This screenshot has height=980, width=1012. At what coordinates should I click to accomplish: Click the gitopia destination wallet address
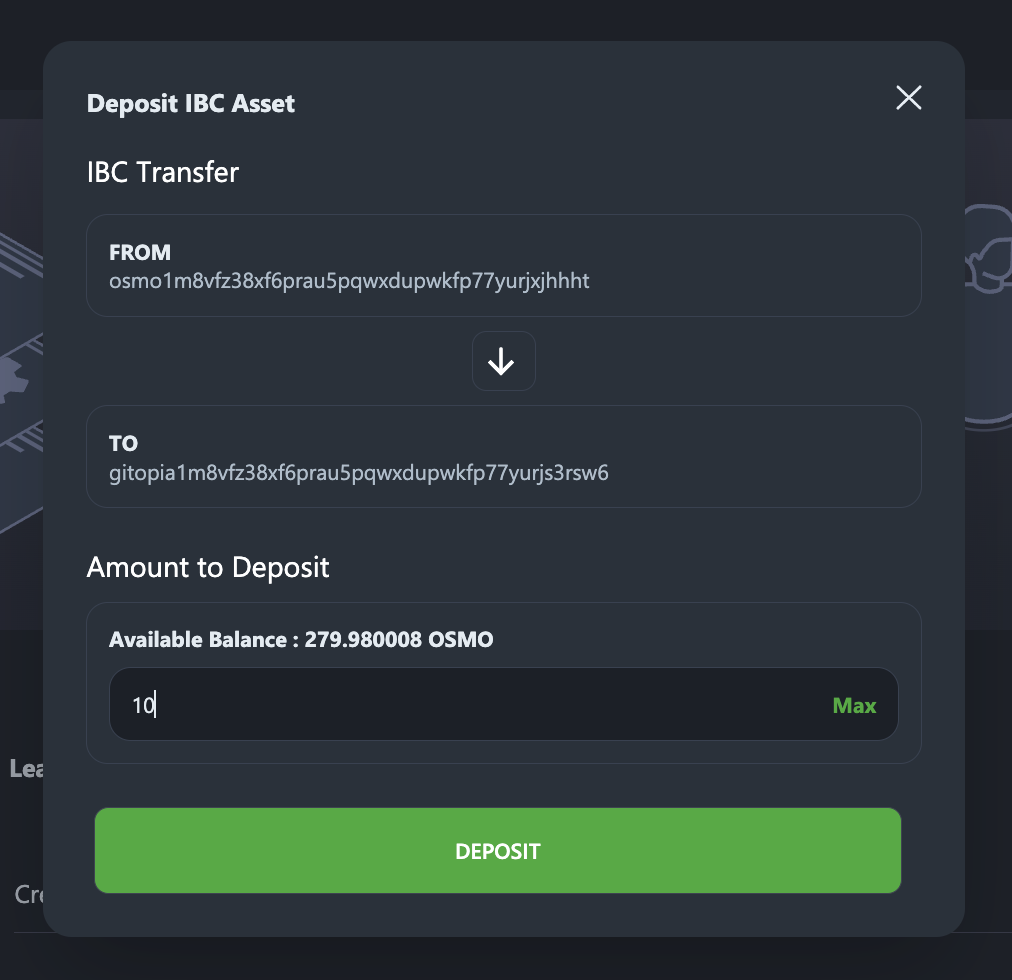358,472
